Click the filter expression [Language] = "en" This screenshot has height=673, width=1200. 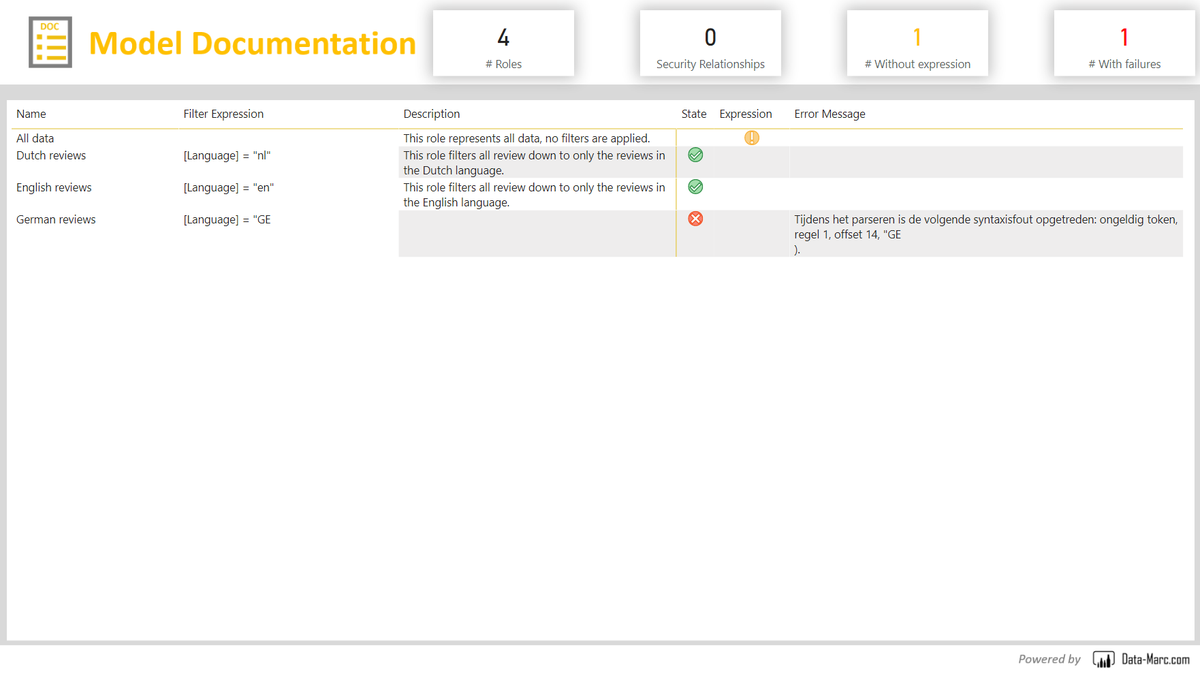(229, 187)
